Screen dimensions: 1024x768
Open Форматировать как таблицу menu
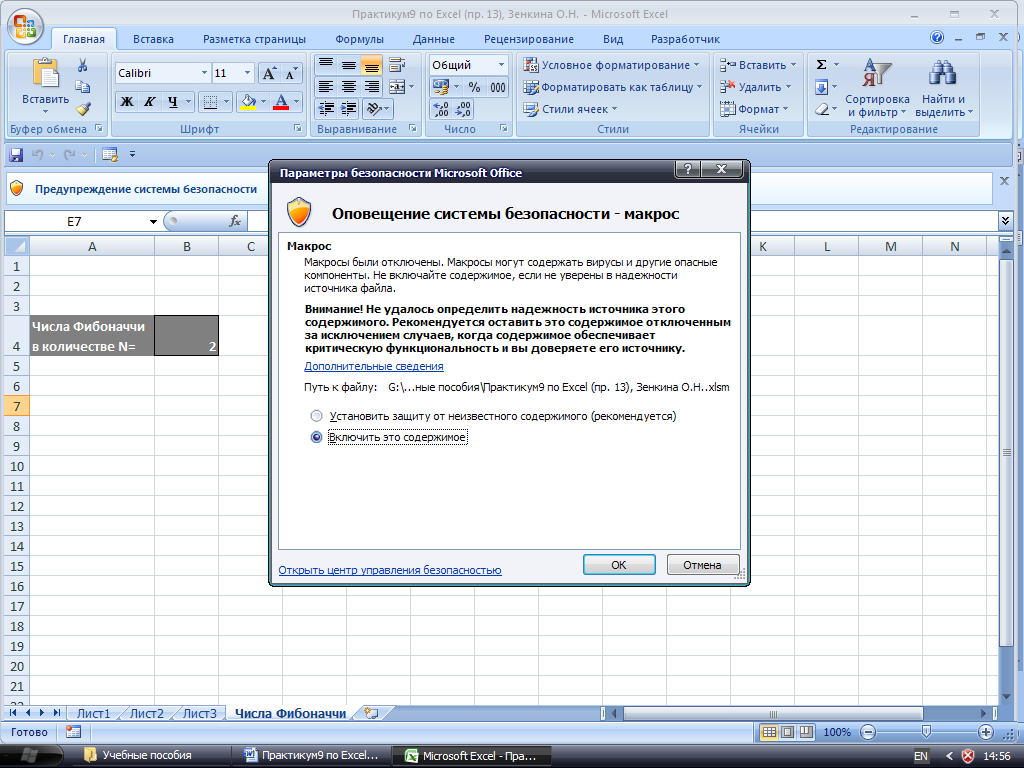[x=613, y=87]
